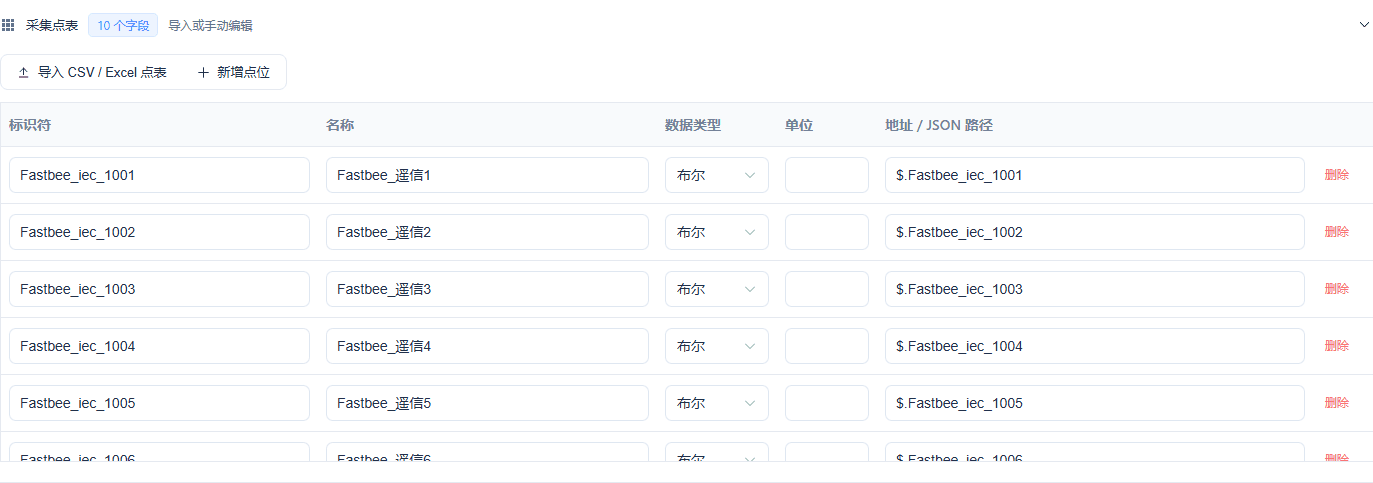The image size is (1373, 483).
Task: Edit JSON path $.Fastbee_iec_1003
Action: click(x=1095, y=289)
